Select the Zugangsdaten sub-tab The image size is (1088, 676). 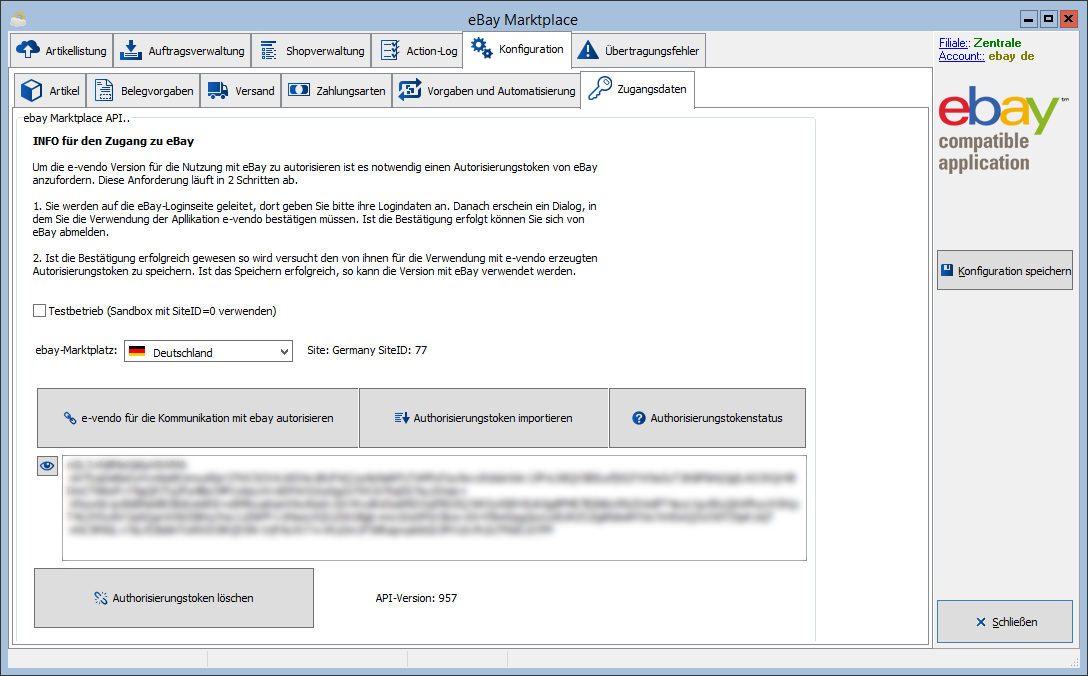tap(637, 90)
